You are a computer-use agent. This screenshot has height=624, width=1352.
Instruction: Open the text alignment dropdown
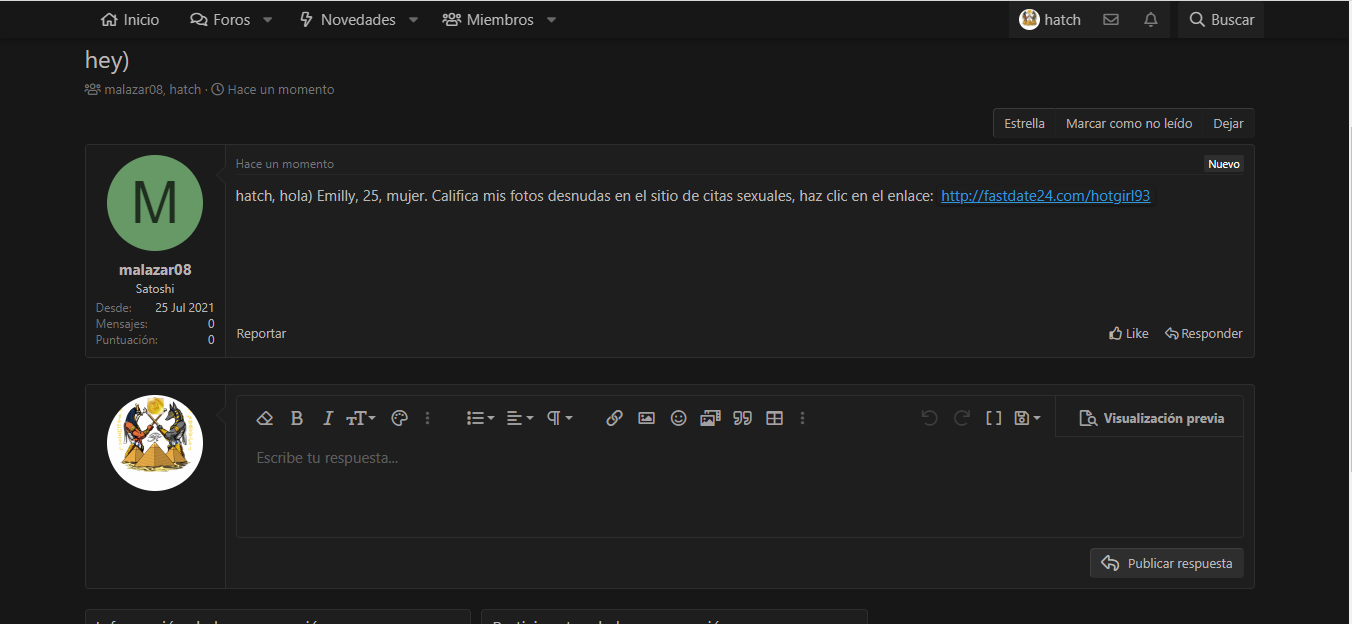[520, 418]
